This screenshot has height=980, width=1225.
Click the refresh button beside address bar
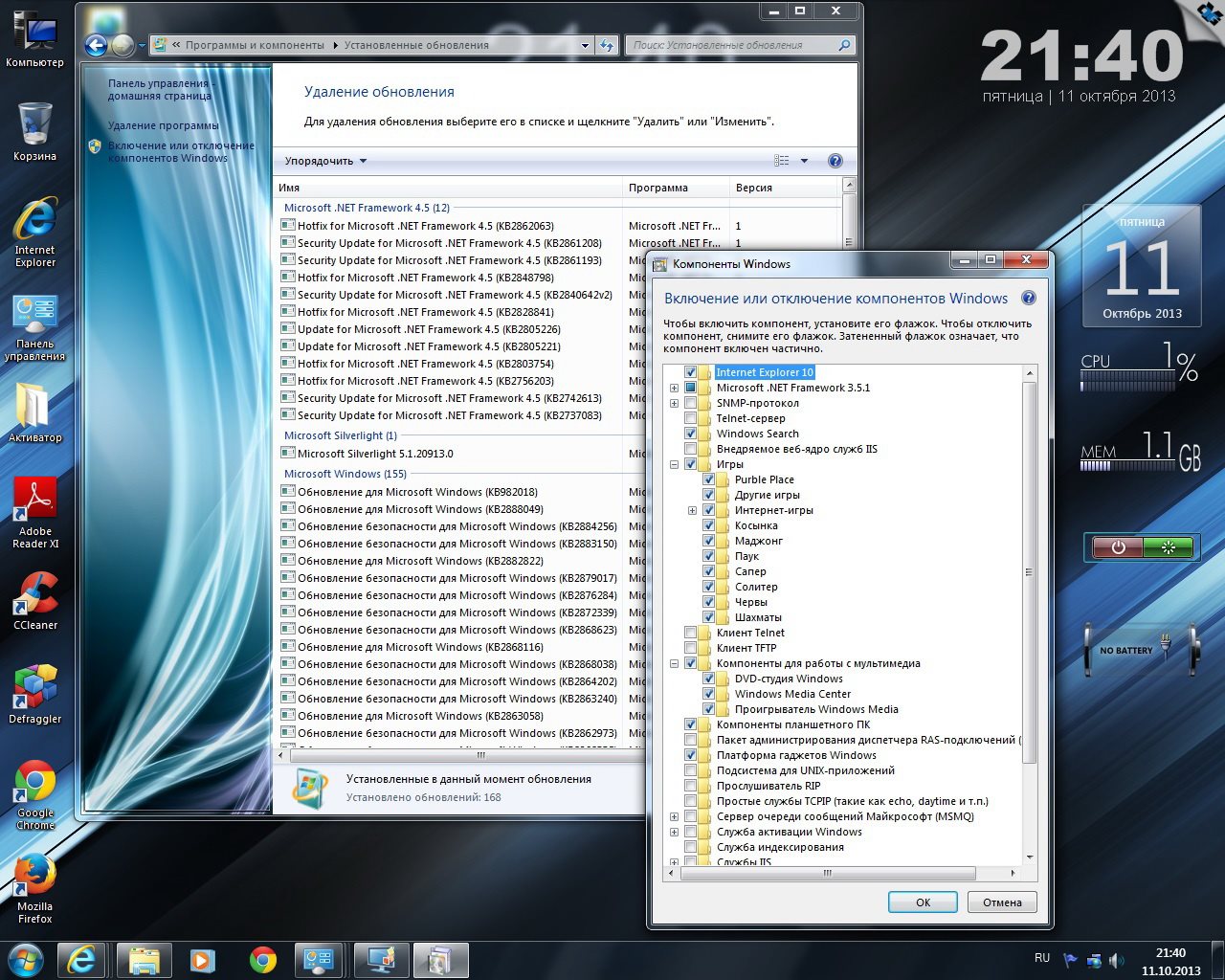pos(607,45)
